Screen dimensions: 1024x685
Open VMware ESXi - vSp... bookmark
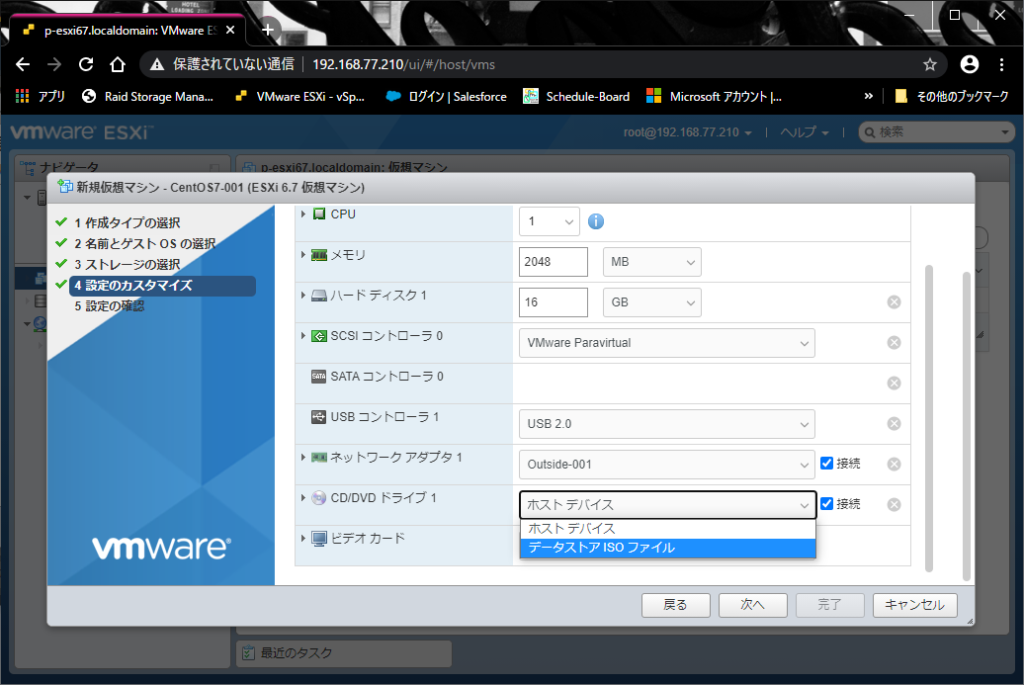click(300, 97)
